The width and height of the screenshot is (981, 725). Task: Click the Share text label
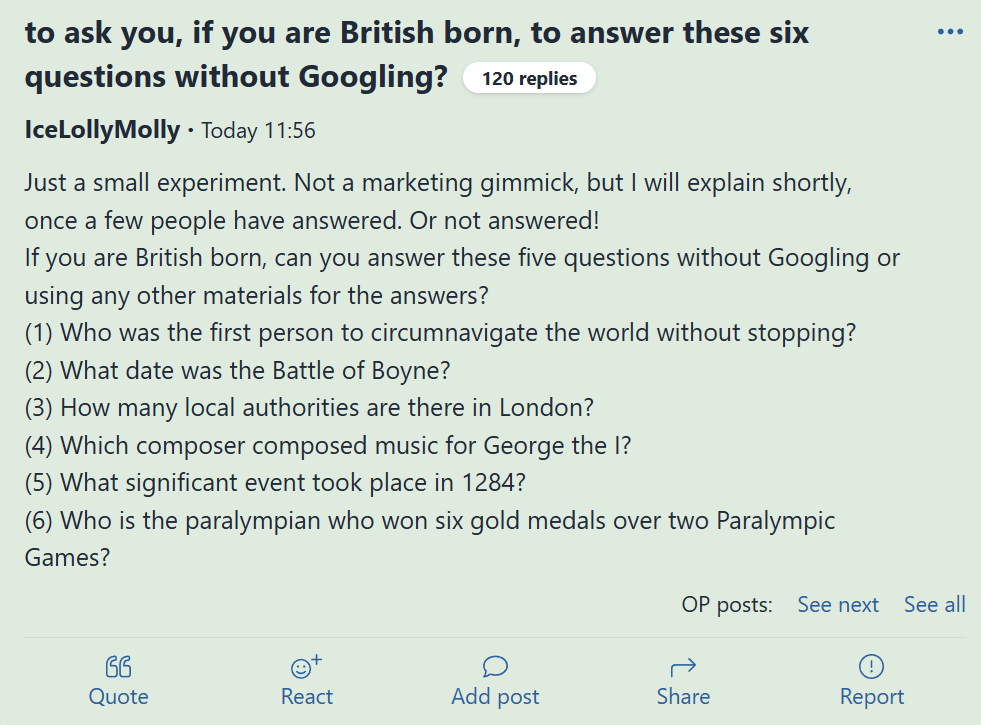pyautogui.click(x=683, y=696)
